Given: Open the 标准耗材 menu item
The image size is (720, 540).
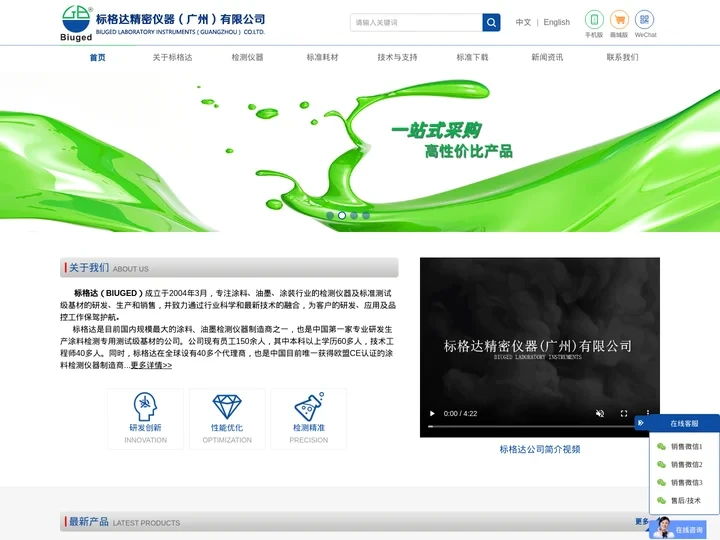Looking at the screenshot, I should [x=322, y=57].
